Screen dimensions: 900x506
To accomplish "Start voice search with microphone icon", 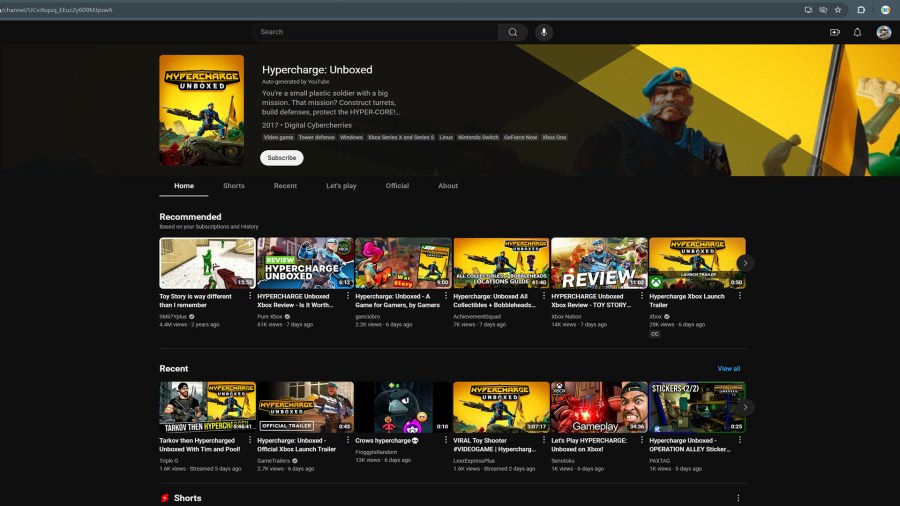I will [x=544, y=32].
